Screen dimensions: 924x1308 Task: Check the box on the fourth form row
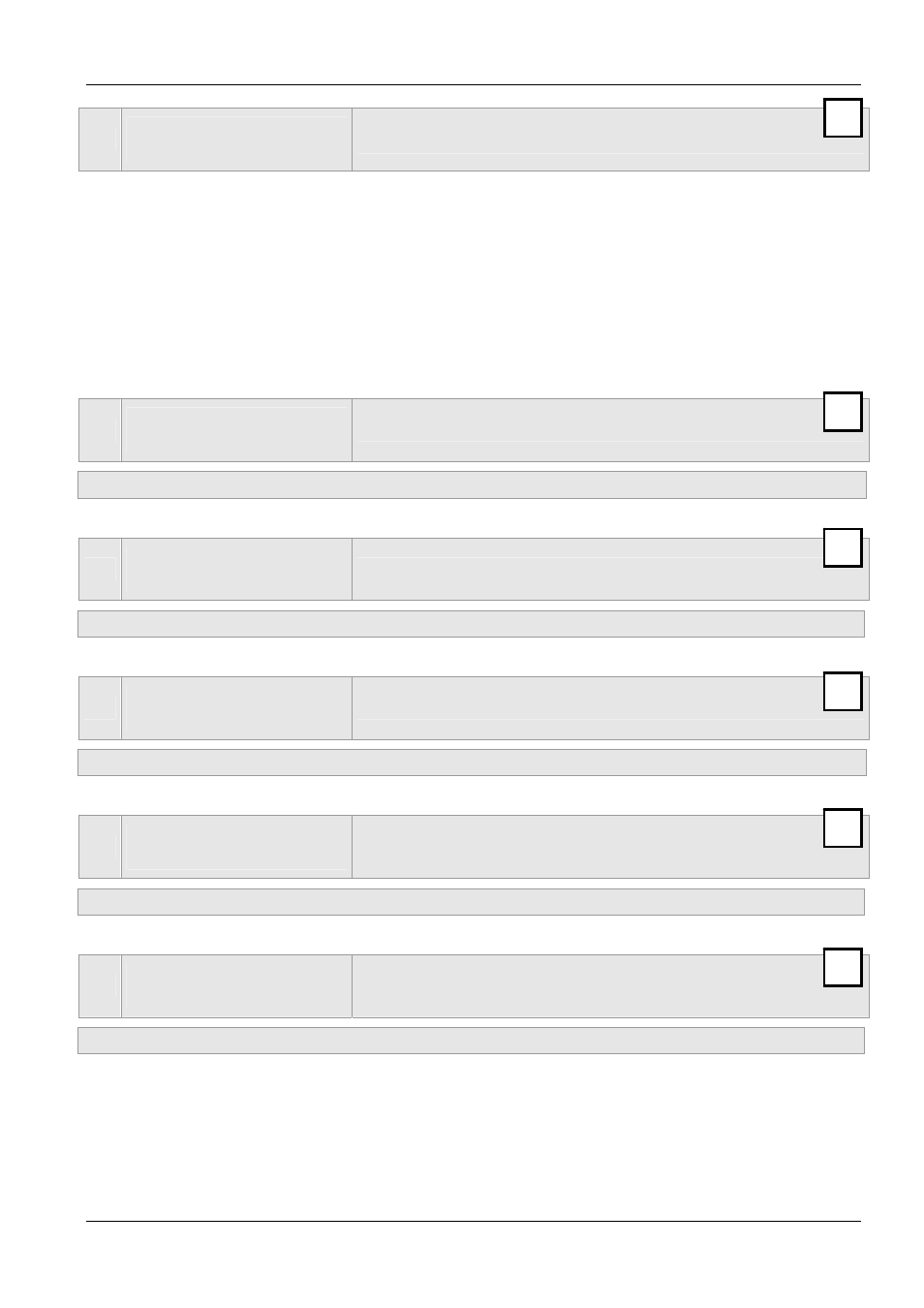pos(843,691)
